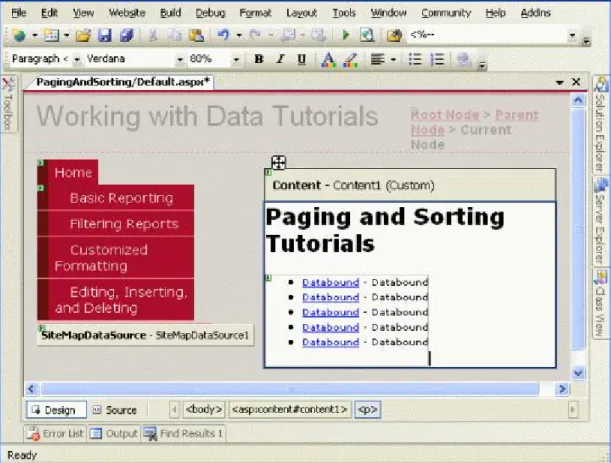Open the New Web Site dropdown arrow
Viewport: 611px width, 463px height.
click(x=35, y=35)
